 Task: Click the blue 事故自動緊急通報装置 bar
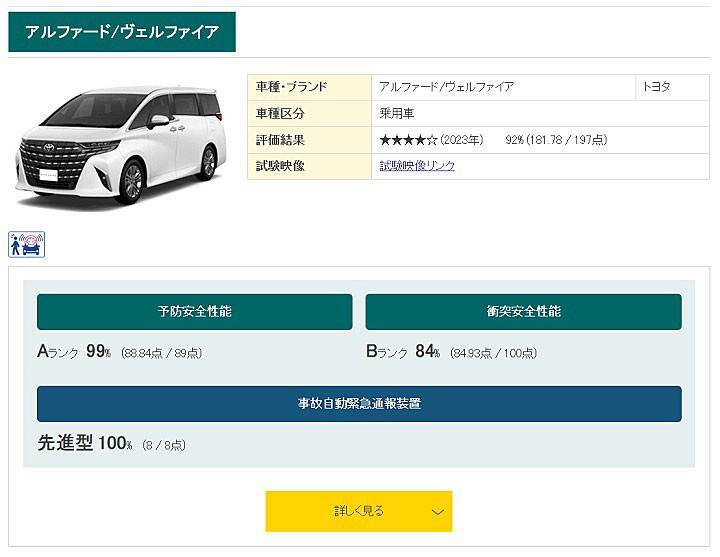point(359,404)
